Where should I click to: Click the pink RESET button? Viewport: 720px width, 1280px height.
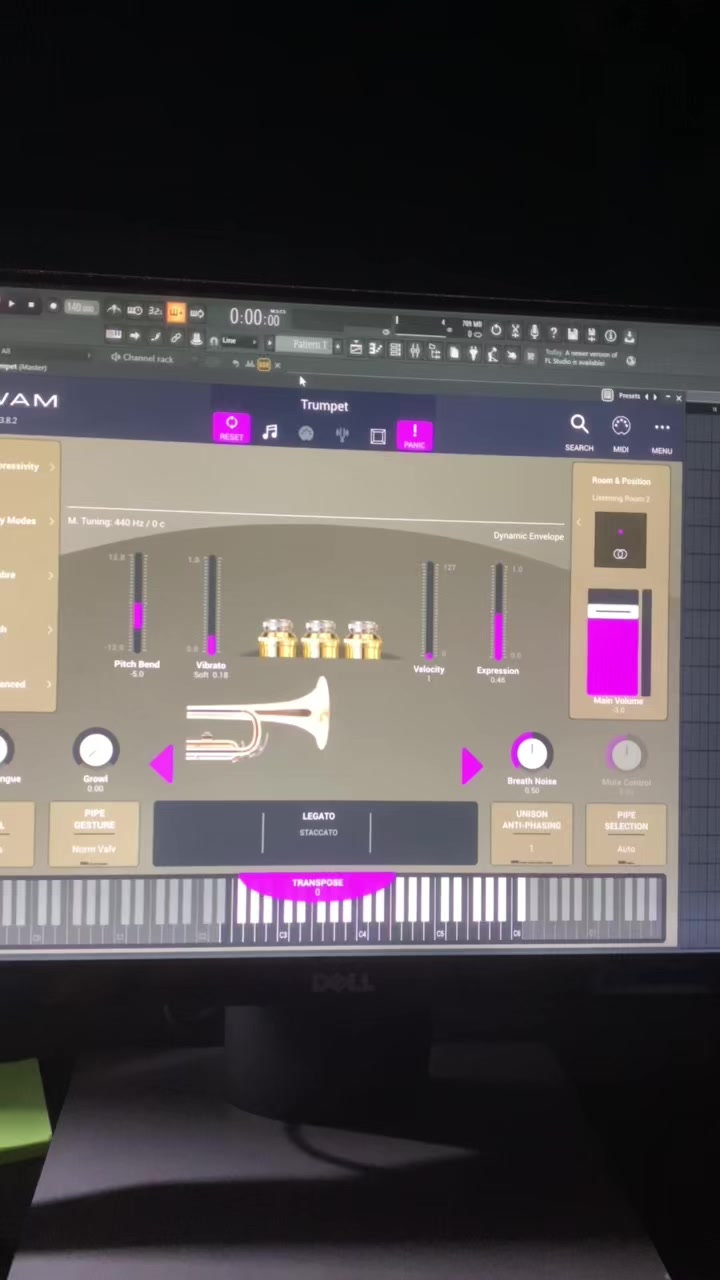coord(231,428)
